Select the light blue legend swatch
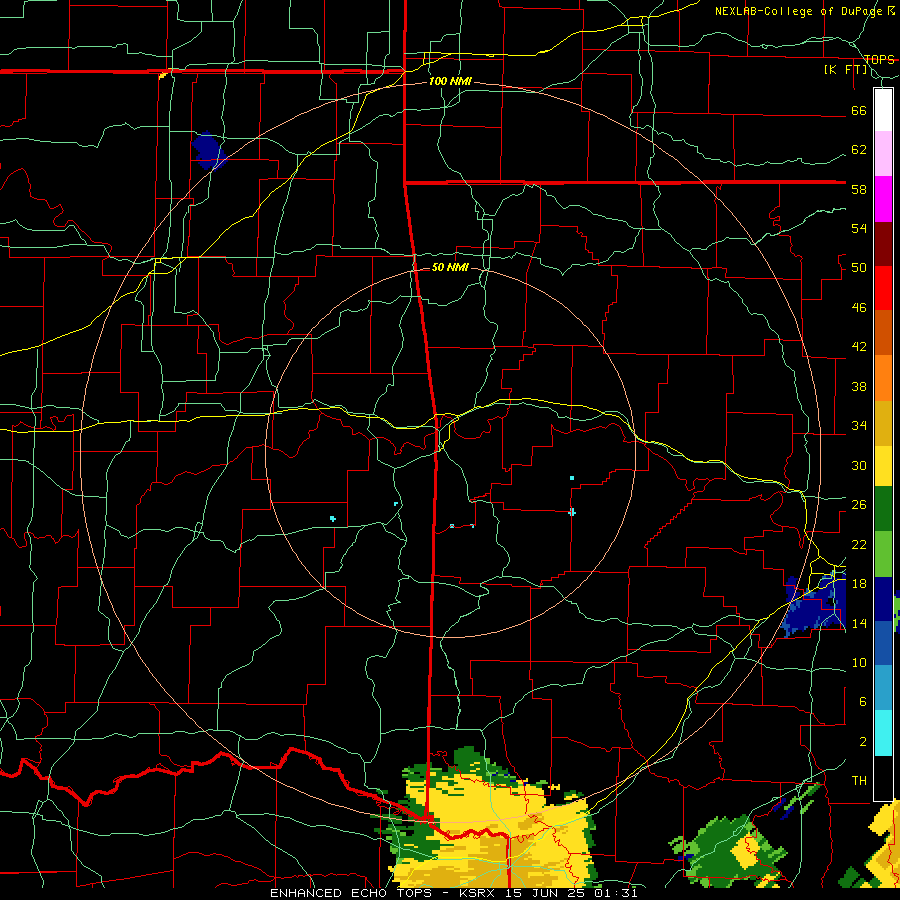This screenshot has width=900, height=900. (883, 688)
